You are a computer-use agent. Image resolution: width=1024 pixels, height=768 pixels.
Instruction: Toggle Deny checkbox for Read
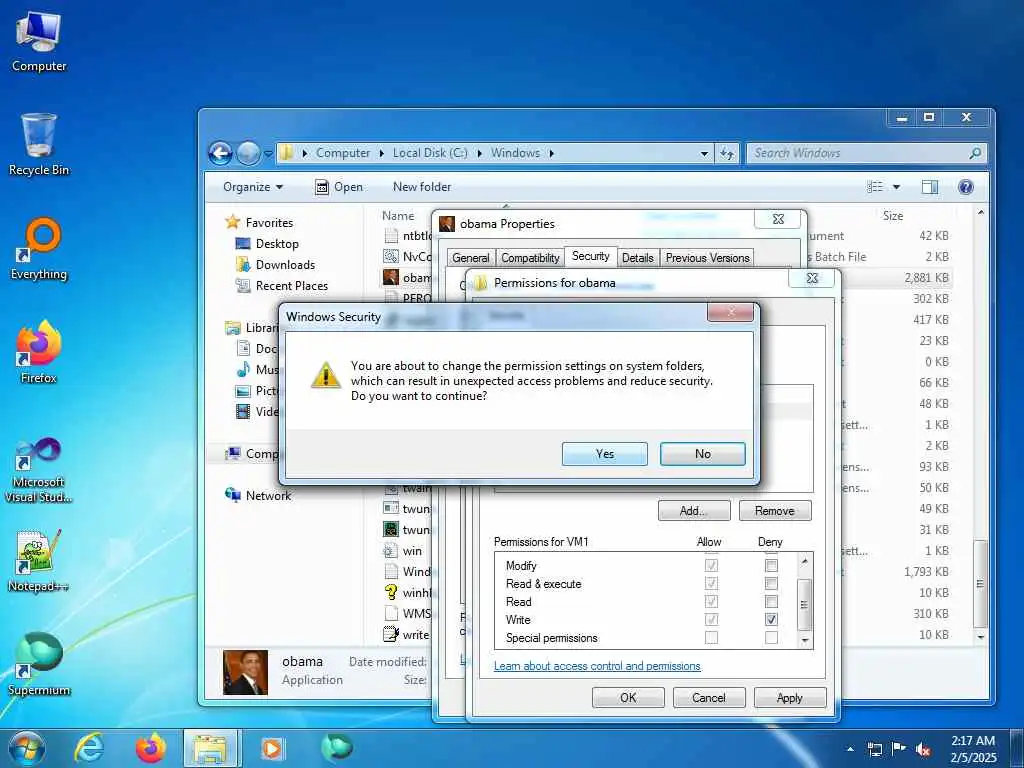click(771, 601)
